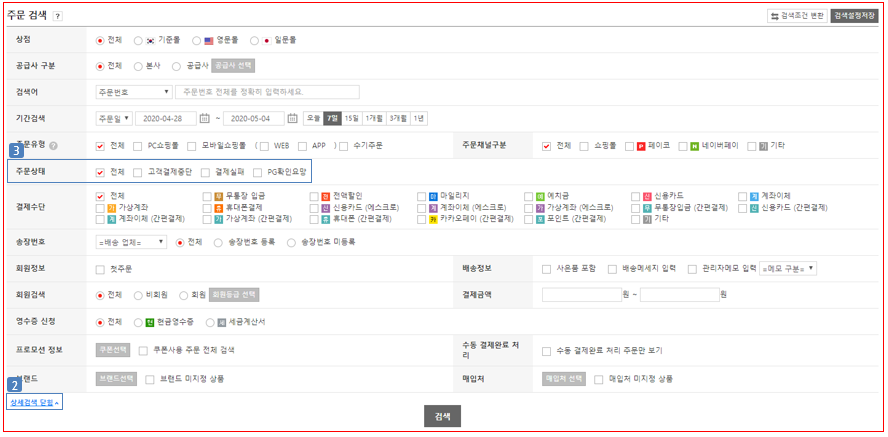Open the 주문번호 search keyword dropdown
This screenshot has height=437, width=888.
tap(134, 92)
